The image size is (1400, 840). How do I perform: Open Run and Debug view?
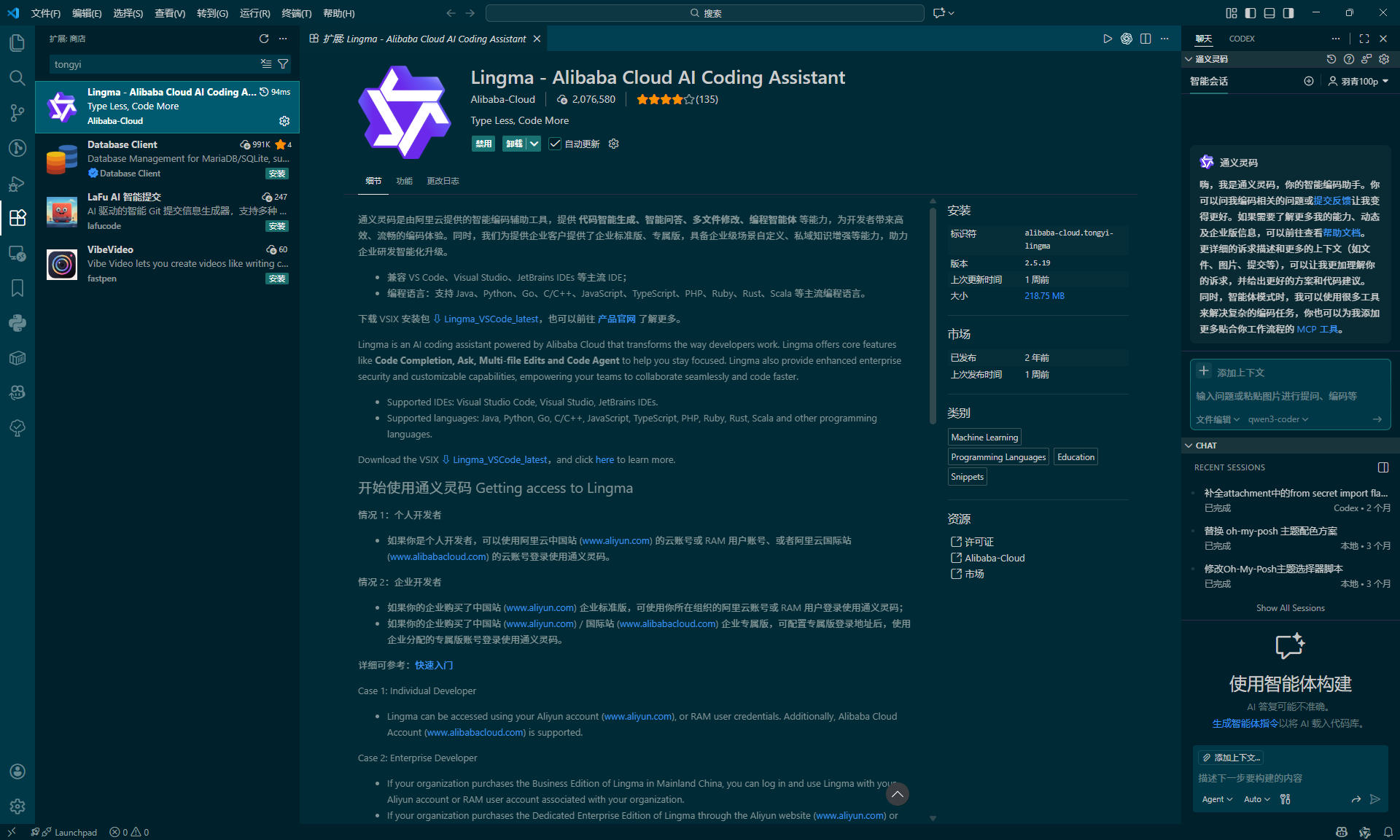pyautogui.click(x=17, y=183)
